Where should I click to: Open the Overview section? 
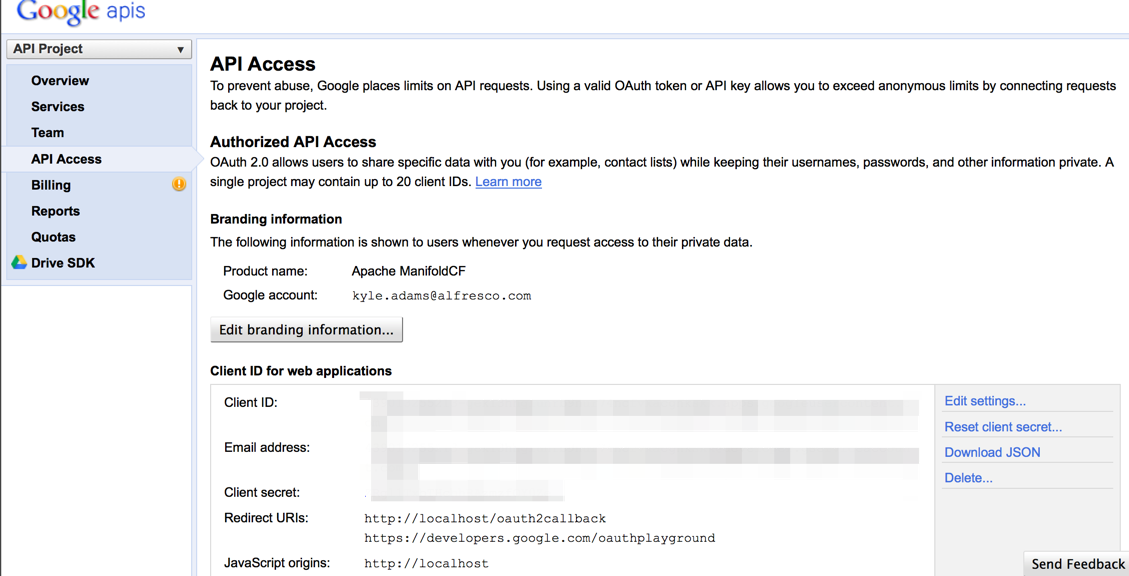[60, 81]
